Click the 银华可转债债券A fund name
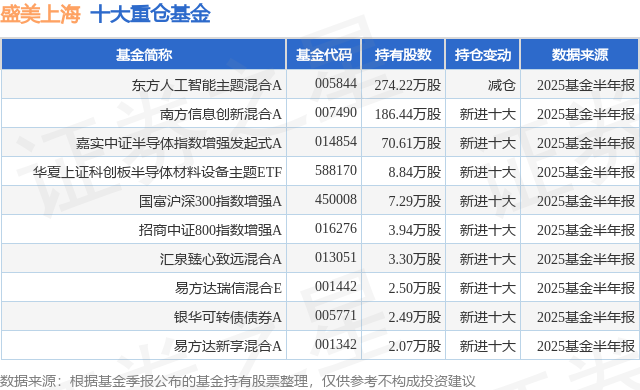This screenshot has width=640, height=390. point(228,317)
